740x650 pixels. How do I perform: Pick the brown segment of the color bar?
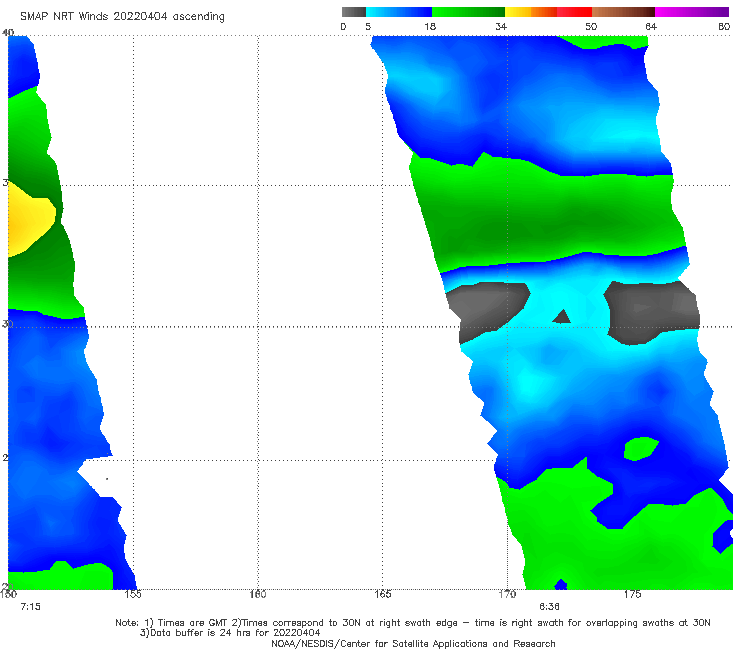click(623, 12)
